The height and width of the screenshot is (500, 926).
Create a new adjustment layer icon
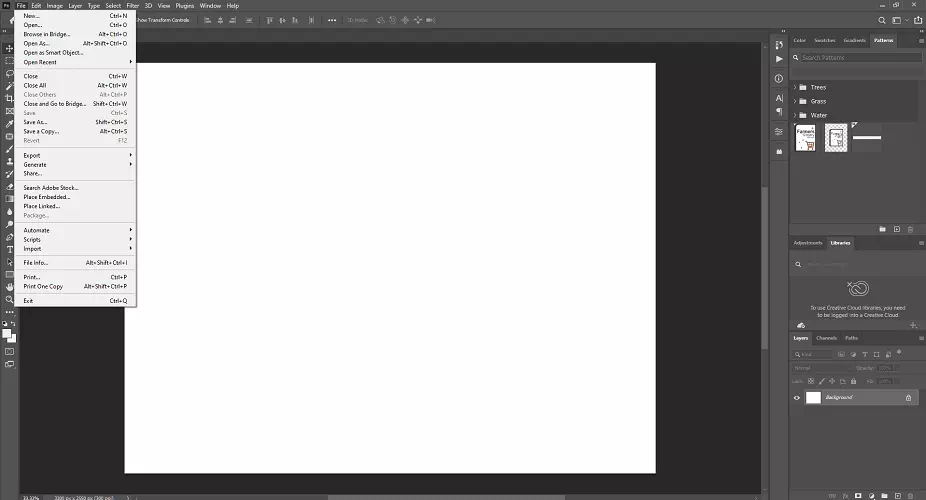[871, 496]
